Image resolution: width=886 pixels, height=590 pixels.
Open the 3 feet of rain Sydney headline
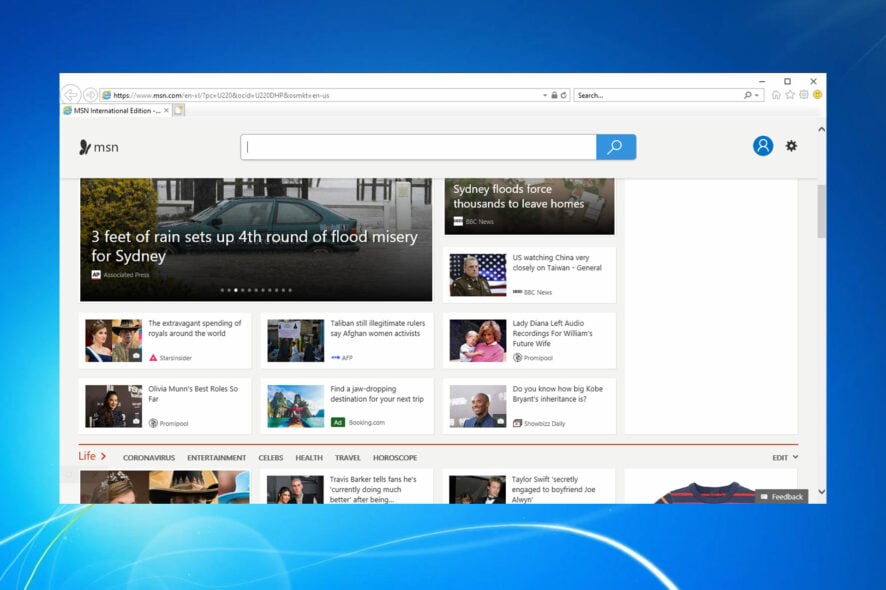click(254, 246)
